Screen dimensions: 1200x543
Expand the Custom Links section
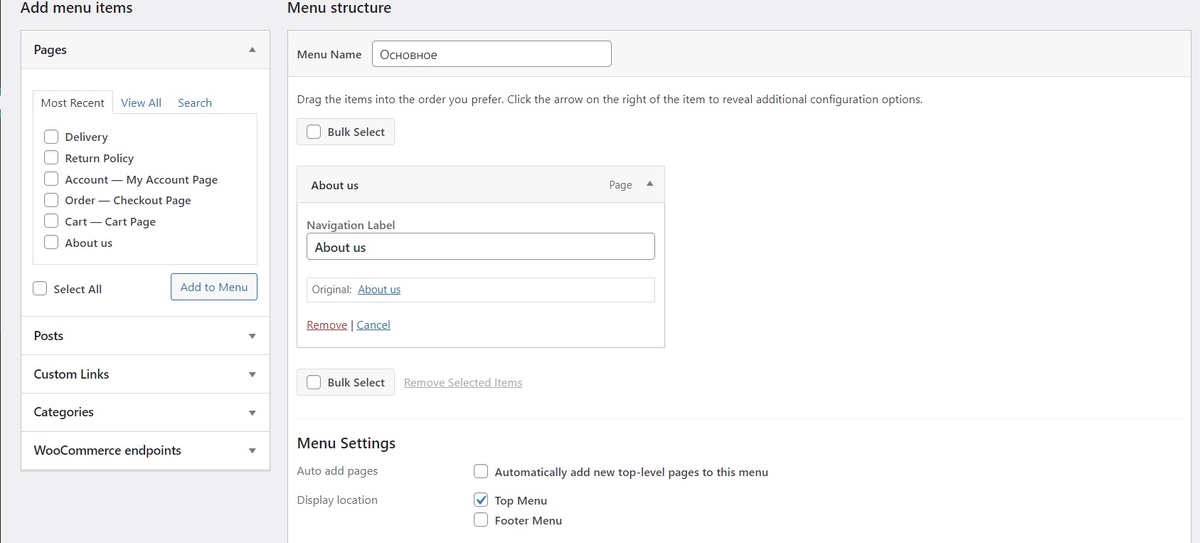(252, 374)
